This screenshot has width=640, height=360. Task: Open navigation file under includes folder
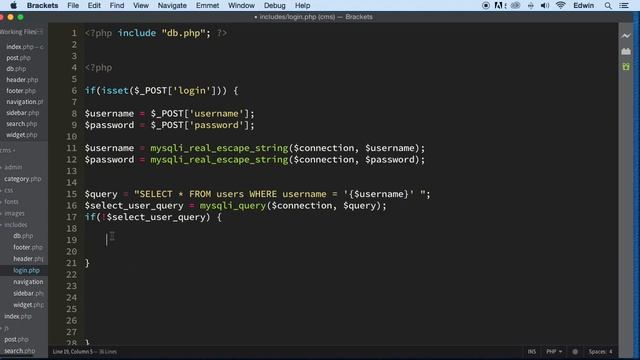click(28, 282)
